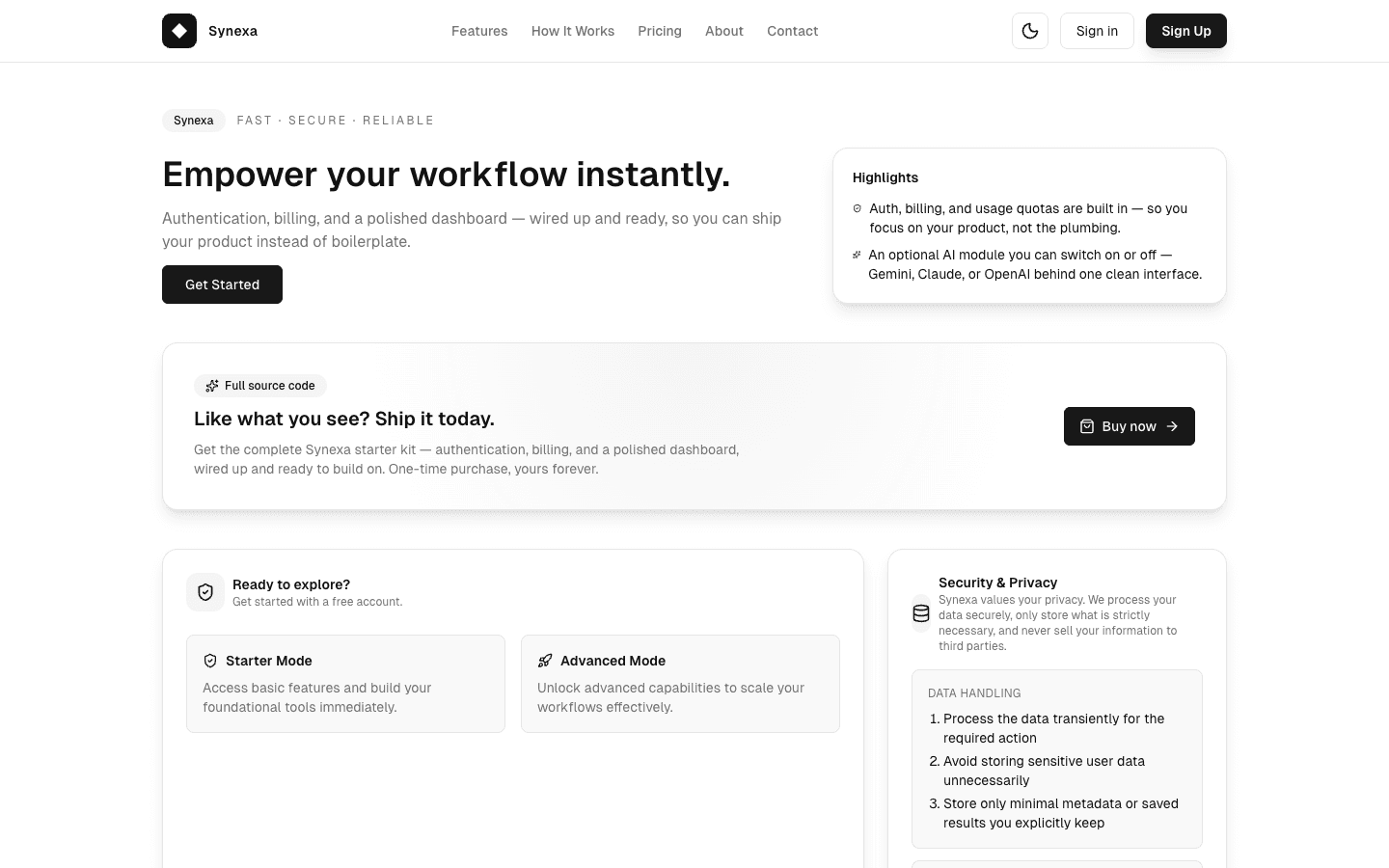Click the 'Empower your workflow instantly.' headline
Screen dimensions: 1389x868
447,175
